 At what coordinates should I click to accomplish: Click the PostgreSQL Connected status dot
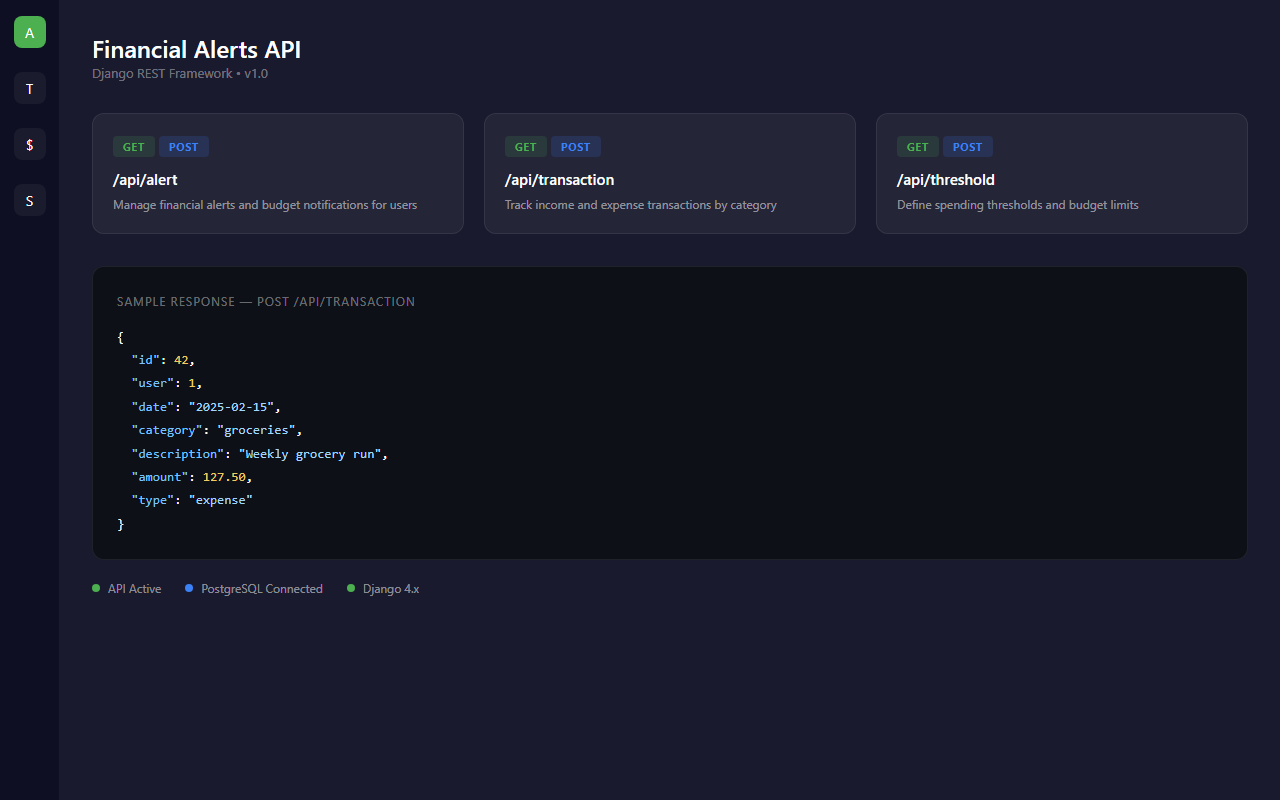(188, 588)
